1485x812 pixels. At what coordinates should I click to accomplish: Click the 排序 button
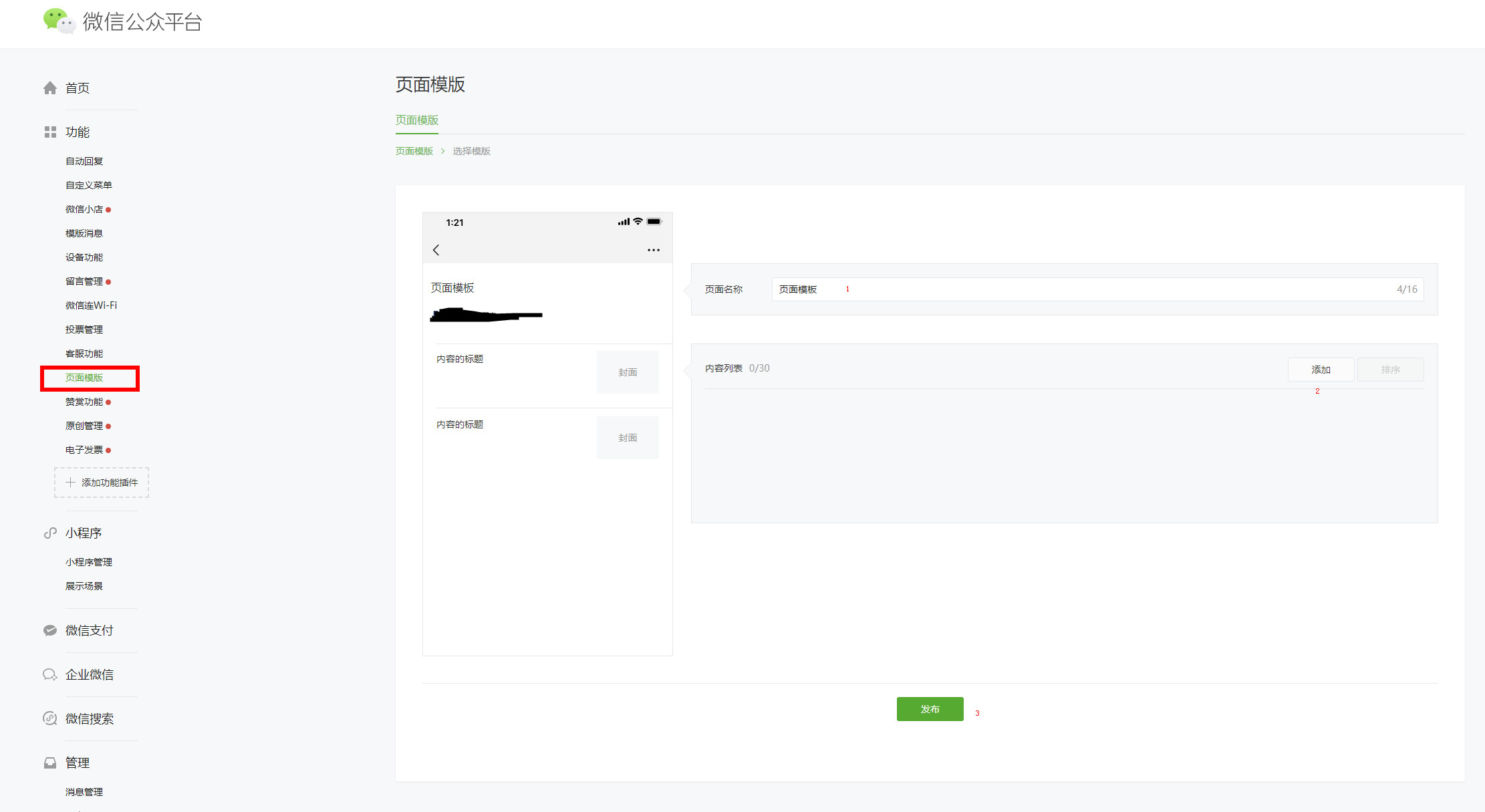click(x=1390, y=370)
